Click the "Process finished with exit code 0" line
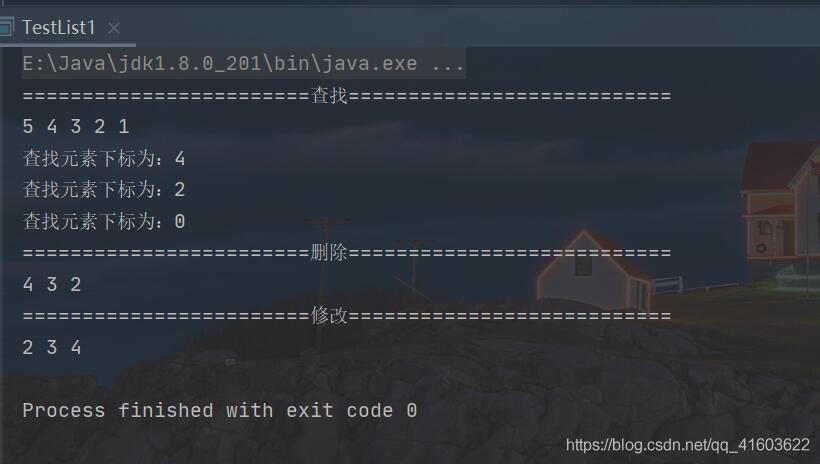 pyautogui.click(x=220, y=410)
